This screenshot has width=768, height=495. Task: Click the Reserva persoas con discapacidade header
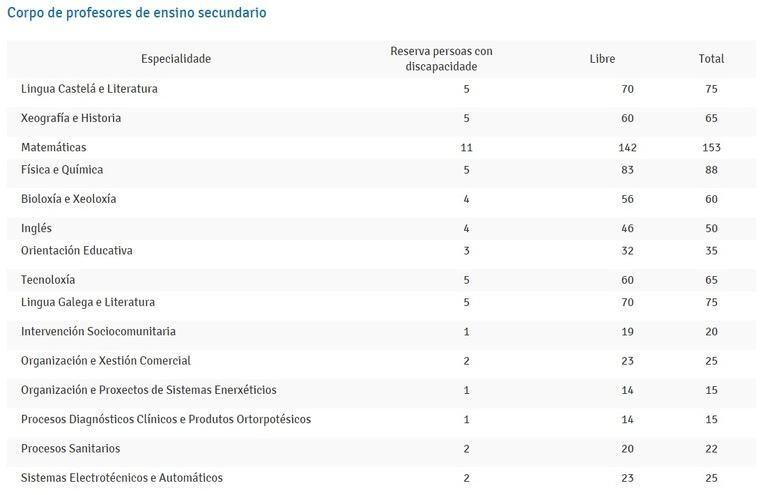click(441, 59)
